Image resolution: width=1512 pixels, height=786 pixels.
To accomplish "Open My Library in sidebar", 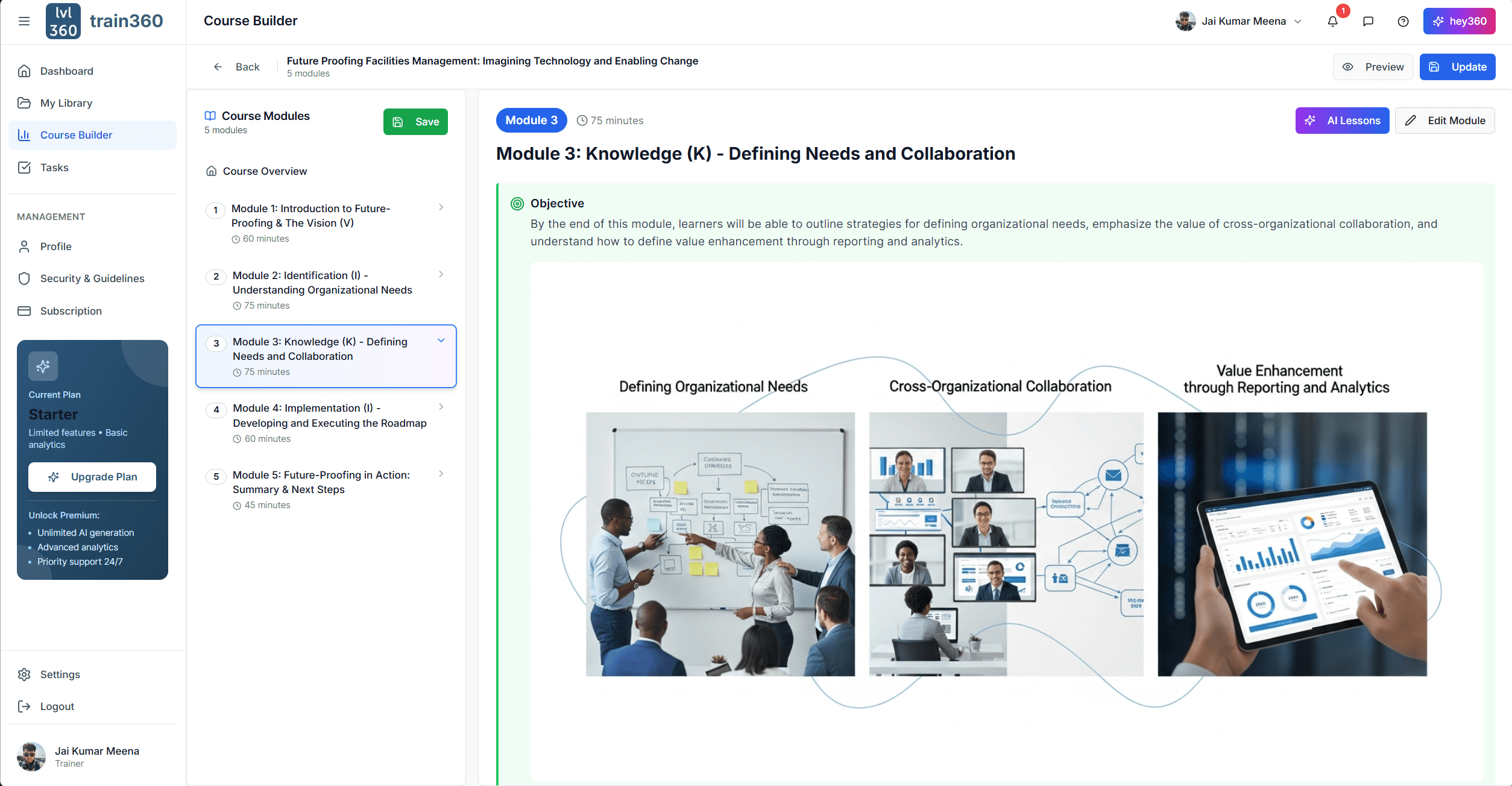I will [66, 103].
